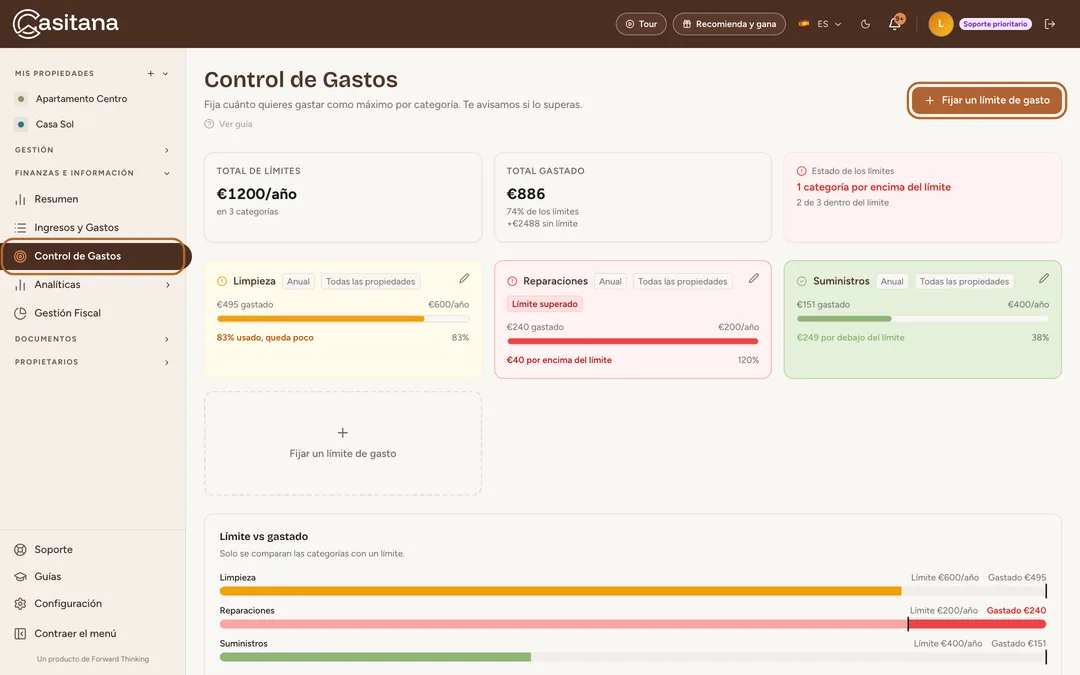Edit the Suministros limit pencil icon
The width and height of the screenshot is (1080, 675).
(1044, 278)
